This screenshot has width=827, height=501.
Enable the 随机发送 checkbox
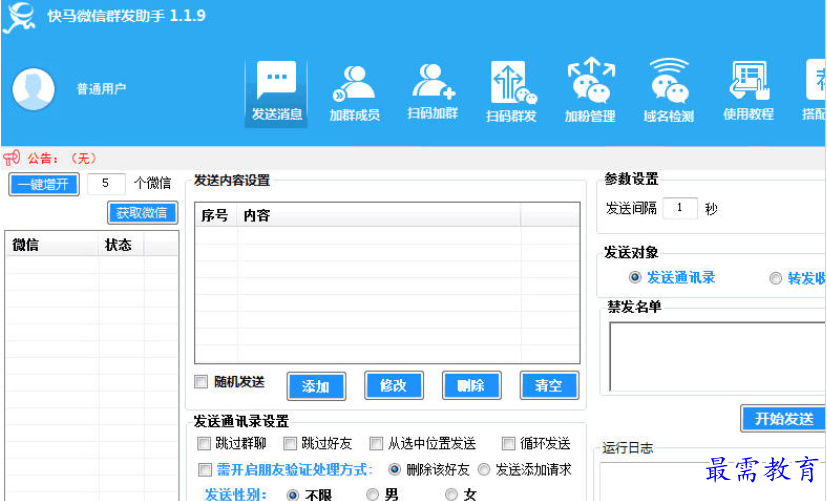(x=201, y=381)
